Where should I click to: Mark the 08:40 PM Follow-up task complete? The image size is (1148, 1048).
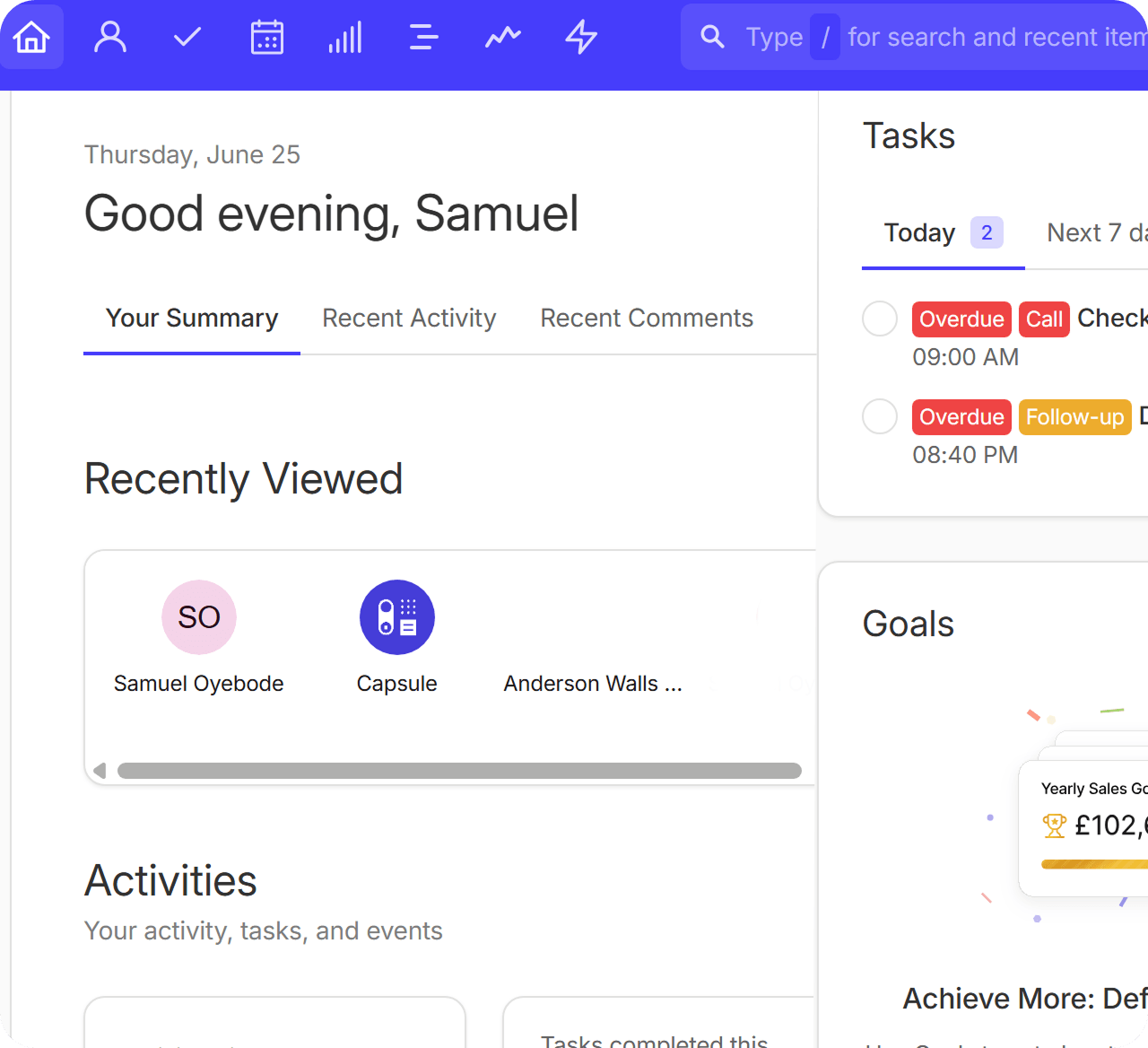pyautogui.click(x=880, y=416)
